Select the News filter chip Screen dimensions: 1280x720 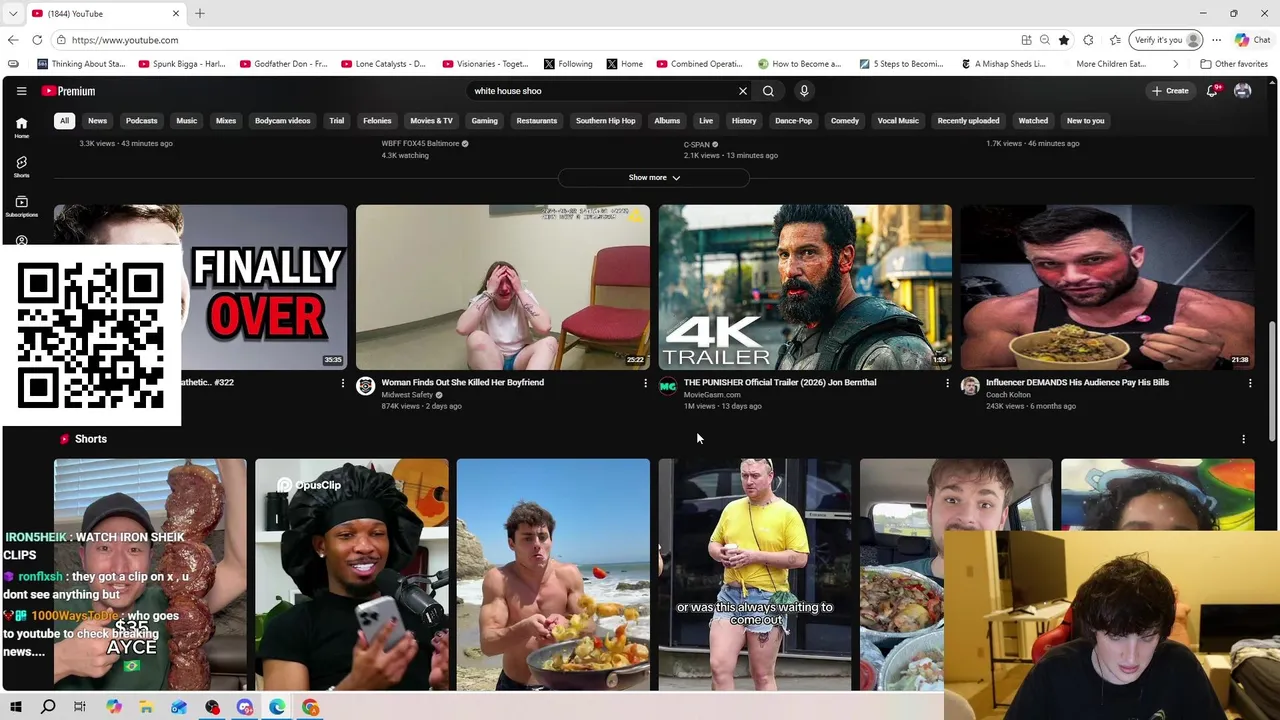[97, 121]
